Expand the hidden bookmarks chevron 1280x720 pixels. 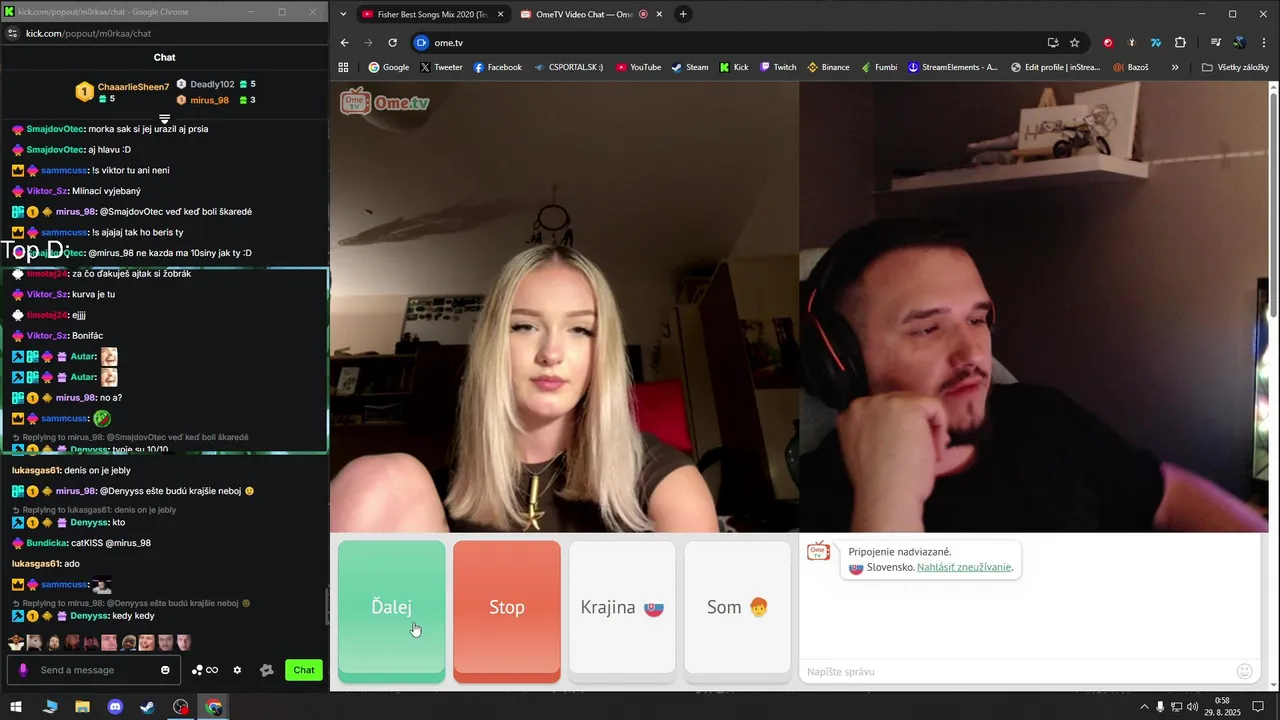coord(1175,67)
